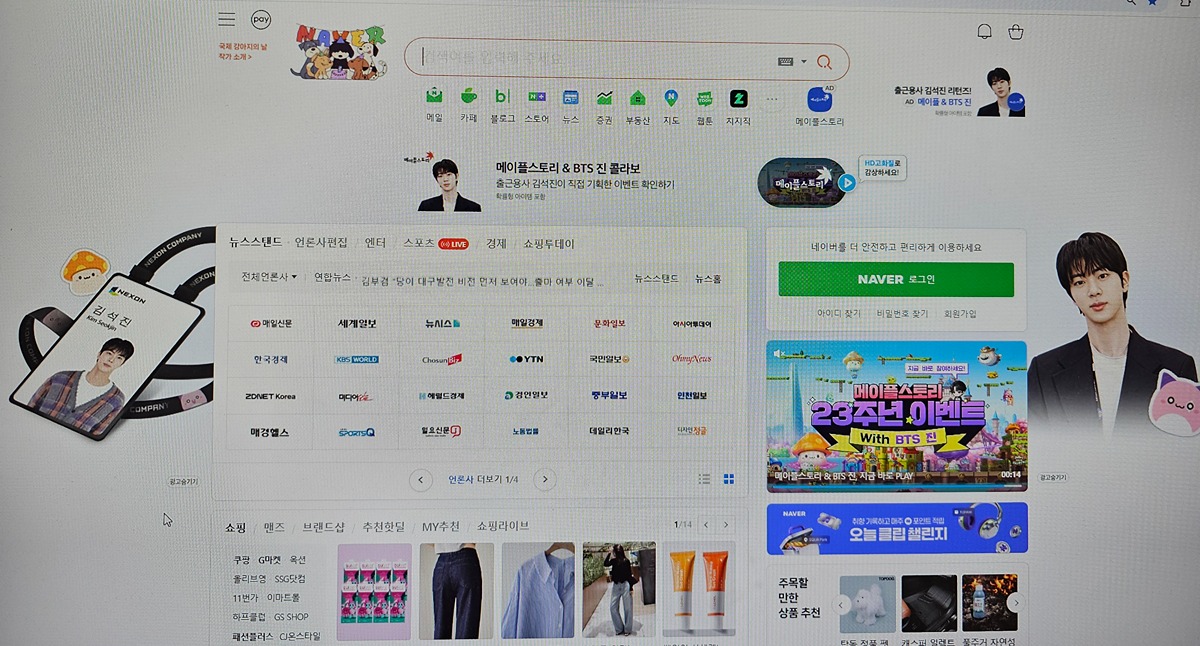Switch to the 브랜드샵 shopping tab
Viewport: 1200px width, 646px height.
click(323, 526)
